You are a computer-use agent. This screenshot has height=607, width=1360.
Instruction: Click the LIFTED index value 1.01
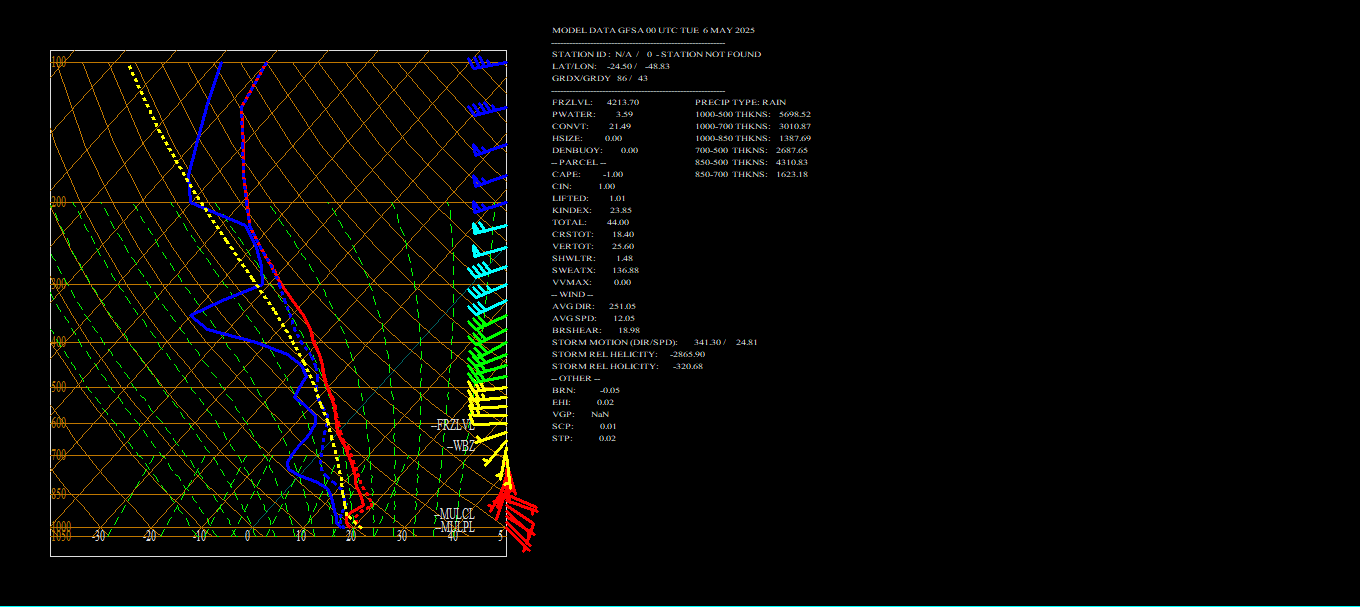click(x=617, y=198)
